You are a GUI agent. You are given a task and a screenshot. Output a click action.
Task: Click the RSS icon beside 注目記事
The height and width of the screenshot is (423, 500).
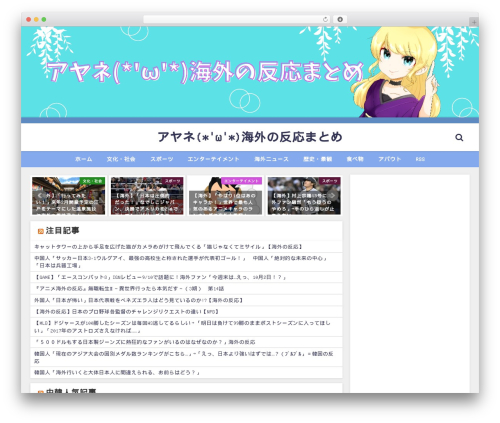(41, 231)
